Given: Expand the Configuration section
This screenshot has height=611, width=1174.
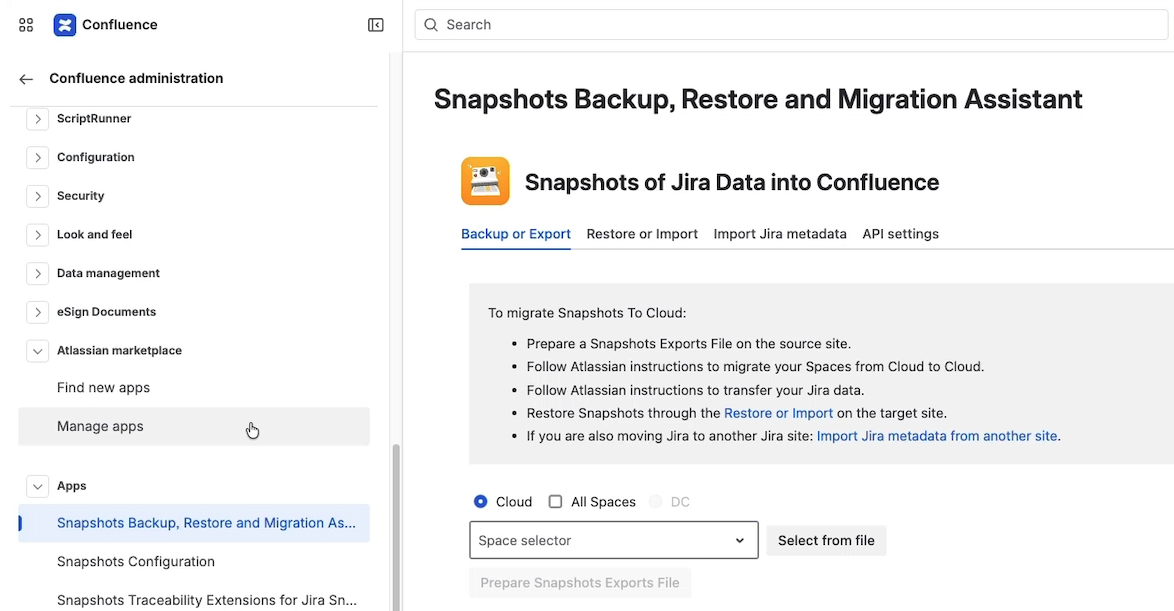Looking at the screenshot, I should [x=37, y=157].
